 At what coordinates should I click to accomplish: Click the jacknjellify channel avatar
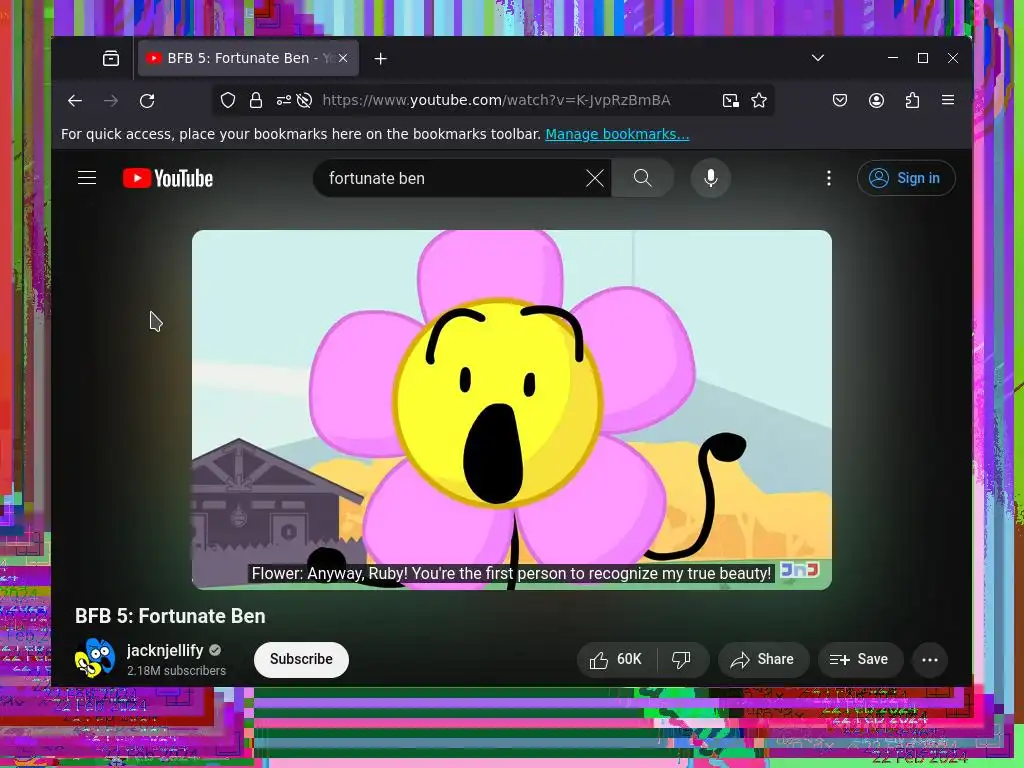click(95, 658)
